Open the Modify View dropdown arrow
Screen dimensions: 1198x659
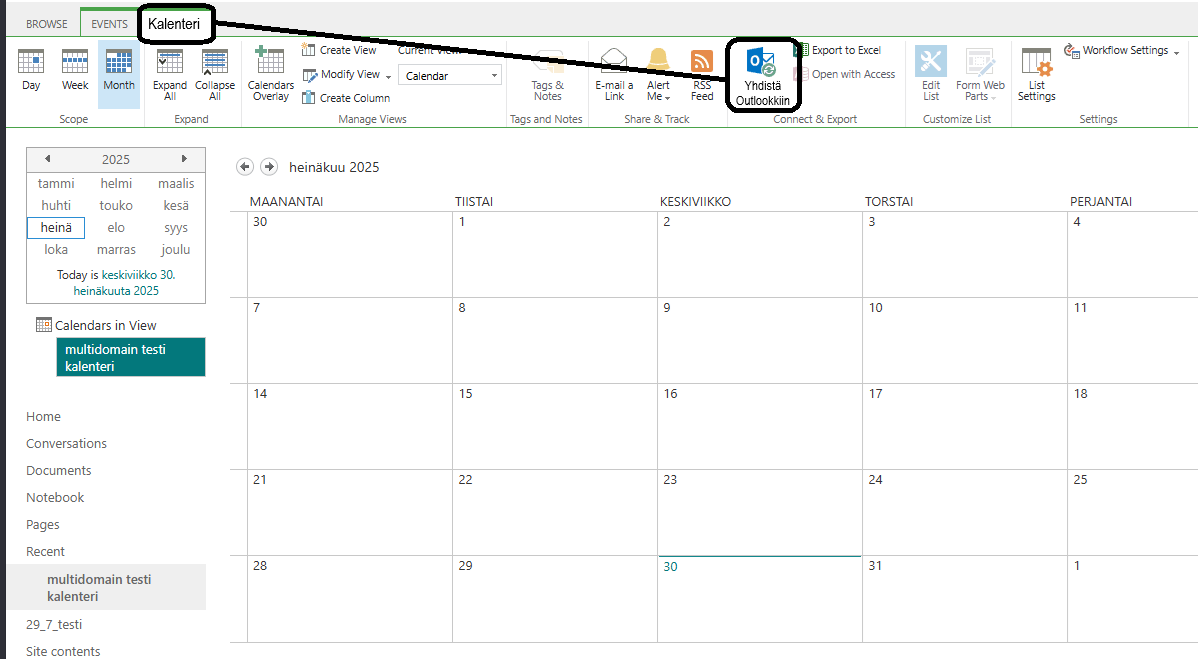388,76
